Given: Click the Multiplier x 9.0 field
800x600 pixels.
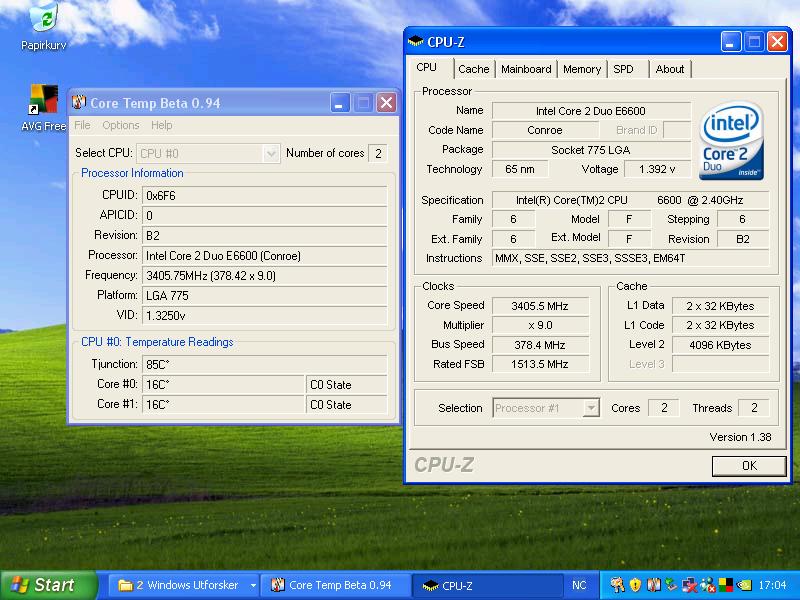Looking at the screenshot, I should (x=540, y=326).
